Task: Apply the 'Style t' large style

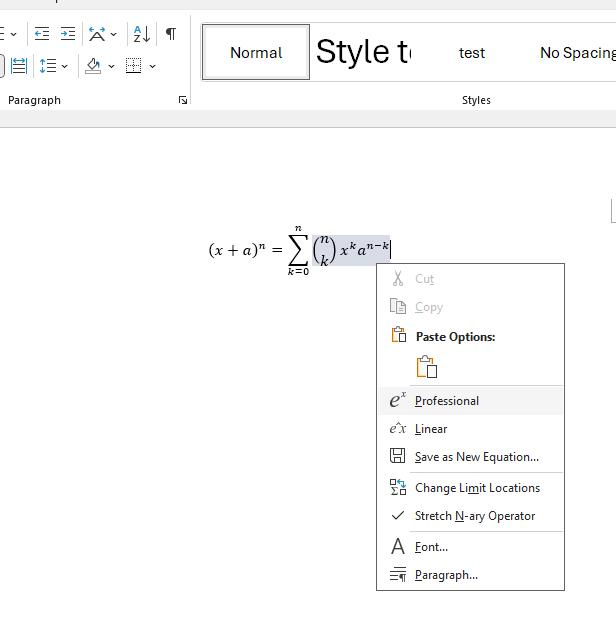Action: (x=363, y=52)
